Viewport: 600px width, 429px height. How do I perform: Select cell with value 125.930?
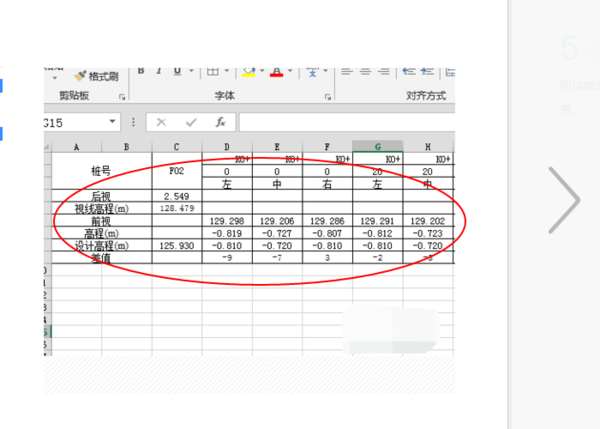pos(176,245)
